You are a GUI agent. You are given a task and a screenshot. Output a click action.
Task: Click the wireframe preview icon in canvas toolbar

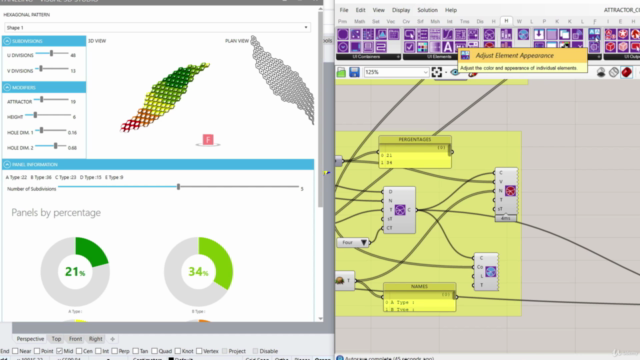[613, 72]
